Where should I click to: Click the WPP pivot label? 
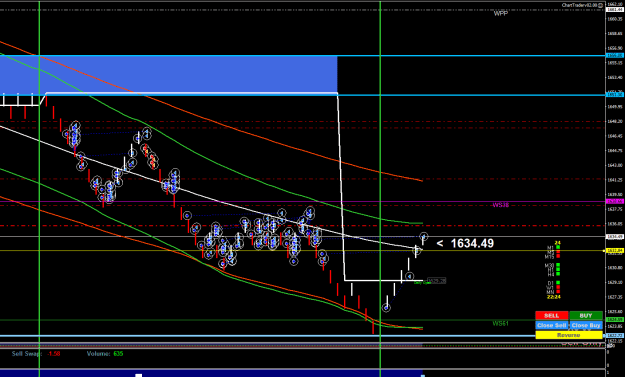(x=501, y=14)
